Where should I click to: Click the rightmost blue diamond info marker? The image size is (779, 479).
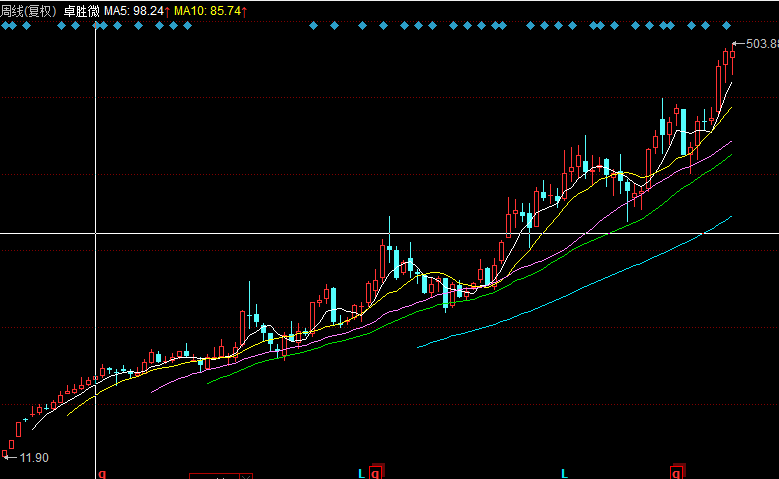click(x=726, y=25)
